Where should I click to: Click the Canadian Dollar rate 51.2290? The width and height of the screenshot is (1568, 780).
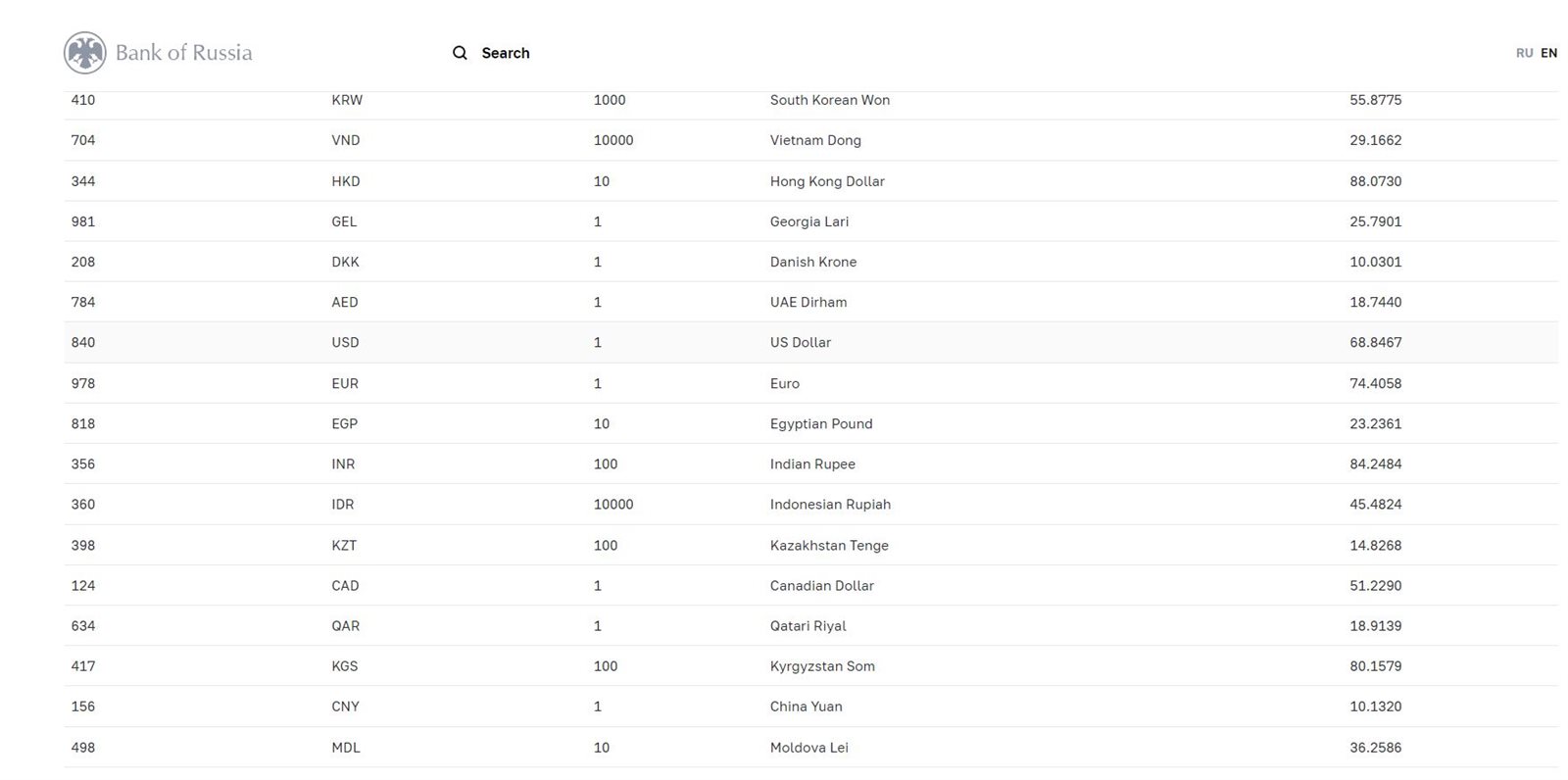[x=1375, y=586]
